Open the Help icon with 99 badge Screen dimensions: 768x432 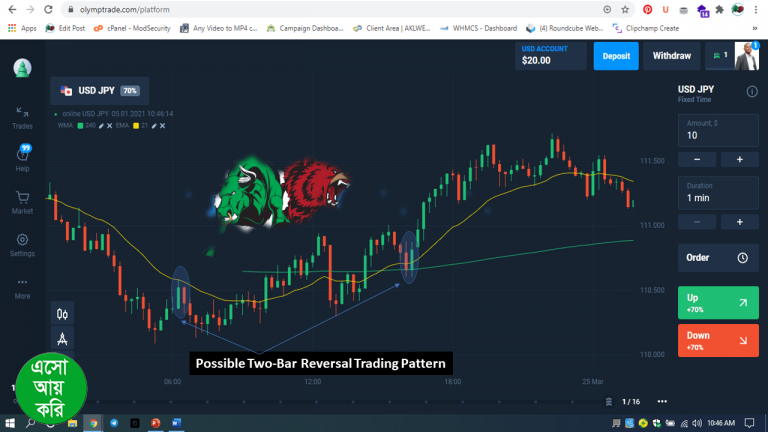click(x=22, y=156)
